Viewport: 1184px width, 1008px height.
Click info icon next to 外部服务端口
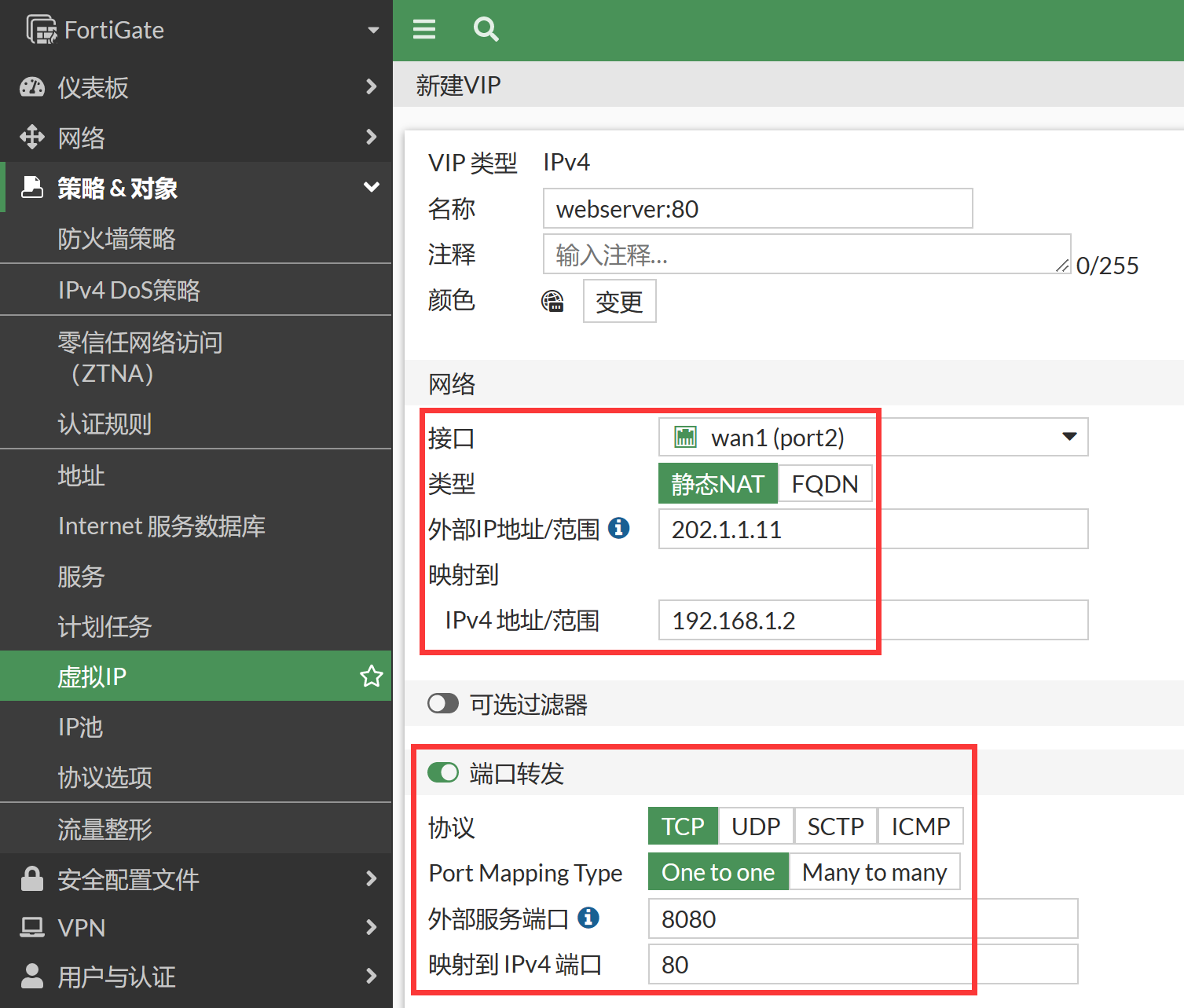588,917
